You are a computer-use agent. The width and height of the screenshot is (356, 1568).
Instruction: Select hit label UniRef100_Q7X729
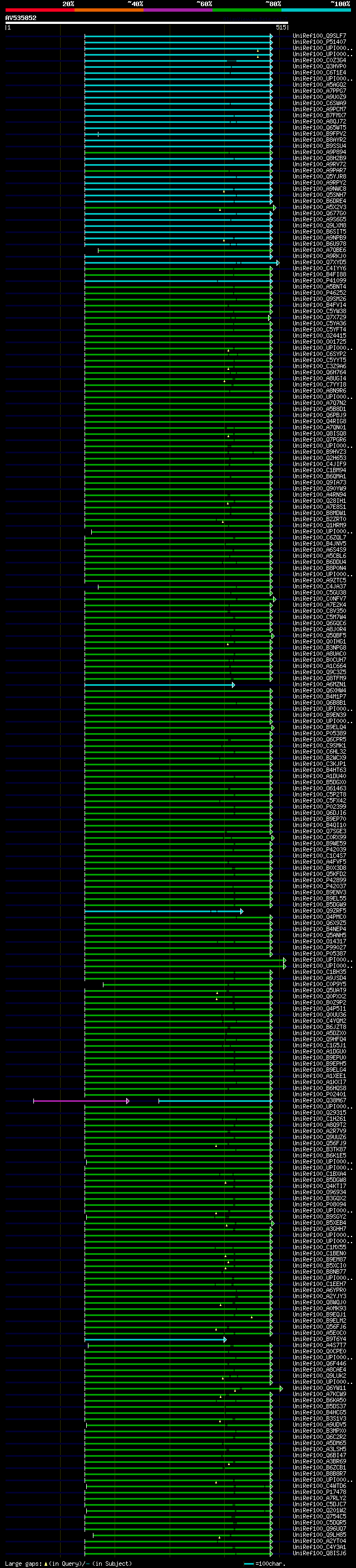319,317
